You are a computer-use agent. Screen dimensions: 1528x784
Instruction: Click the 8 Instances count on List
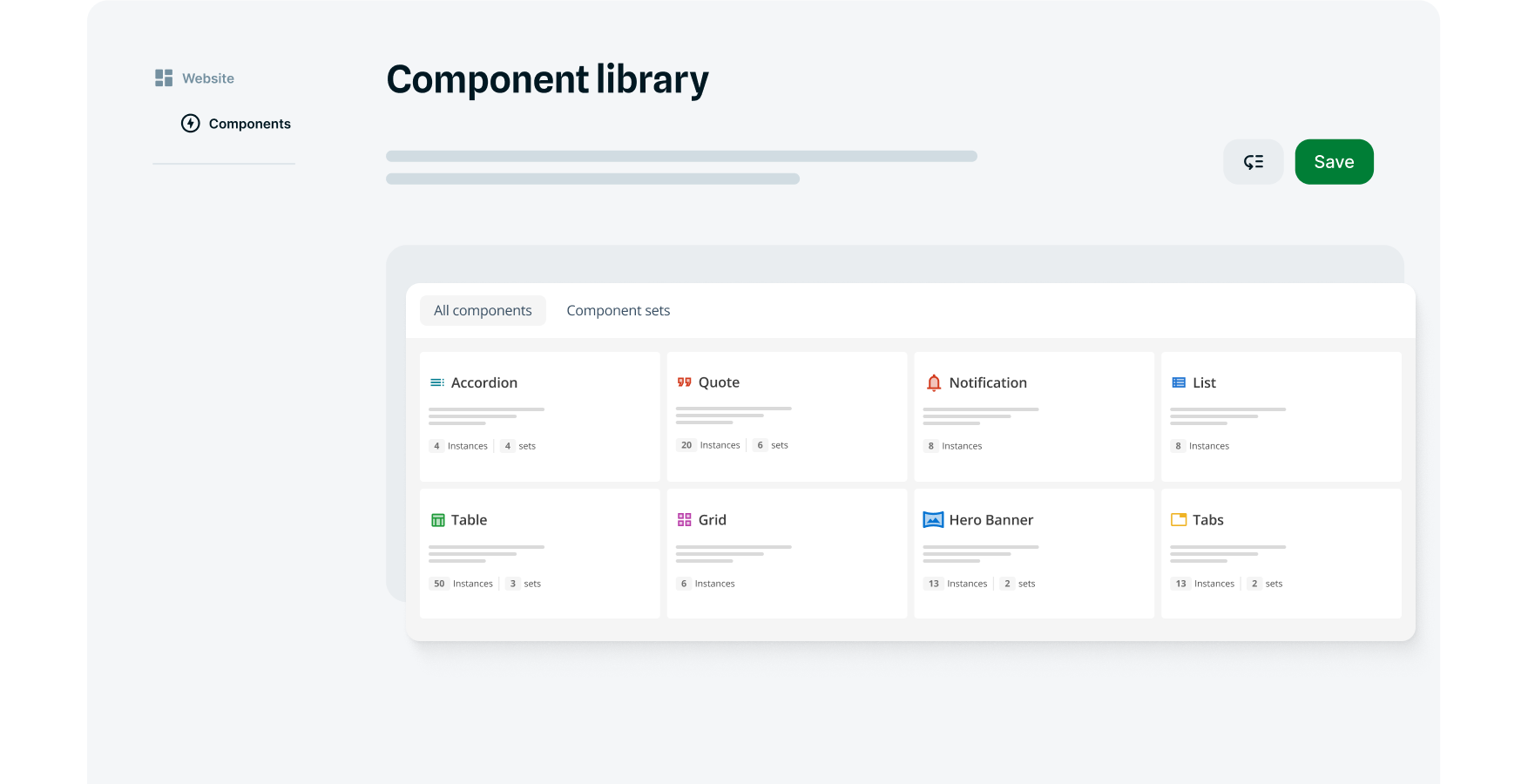pos(1200,446)
